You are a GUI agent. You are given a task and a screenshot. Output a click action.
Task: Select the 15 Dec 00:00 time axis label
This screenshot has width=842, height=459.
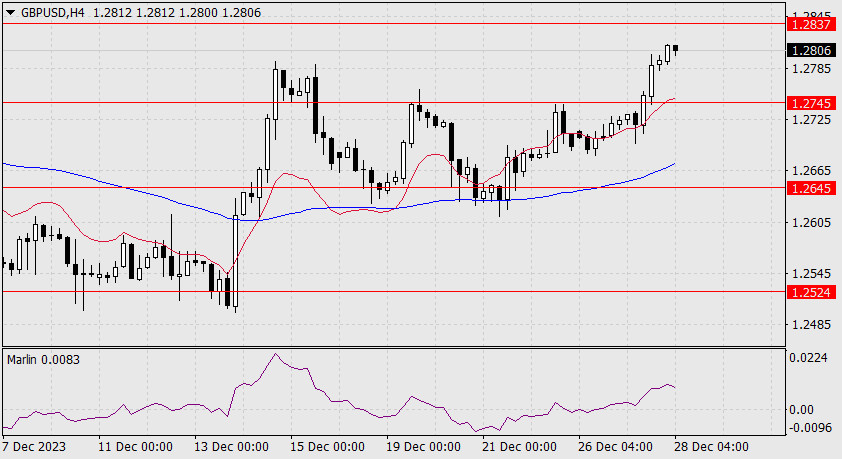pos(327,447)
